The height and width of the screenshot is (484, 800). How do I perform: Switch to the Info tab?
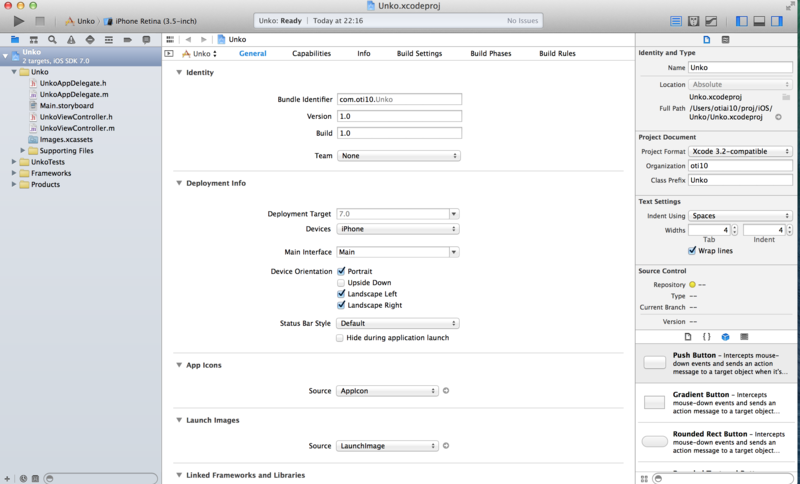(364, 54)
